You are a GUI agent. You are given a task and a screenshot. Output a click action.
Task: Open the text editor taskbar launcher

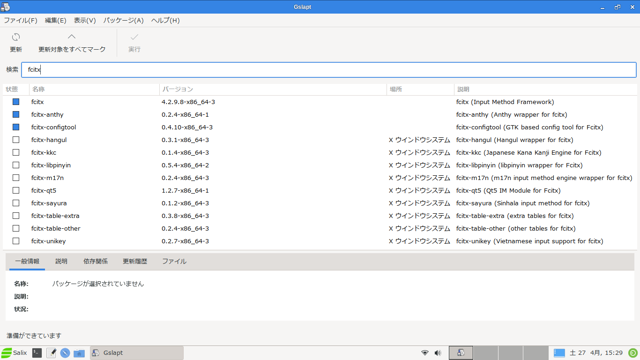[51, 353]
